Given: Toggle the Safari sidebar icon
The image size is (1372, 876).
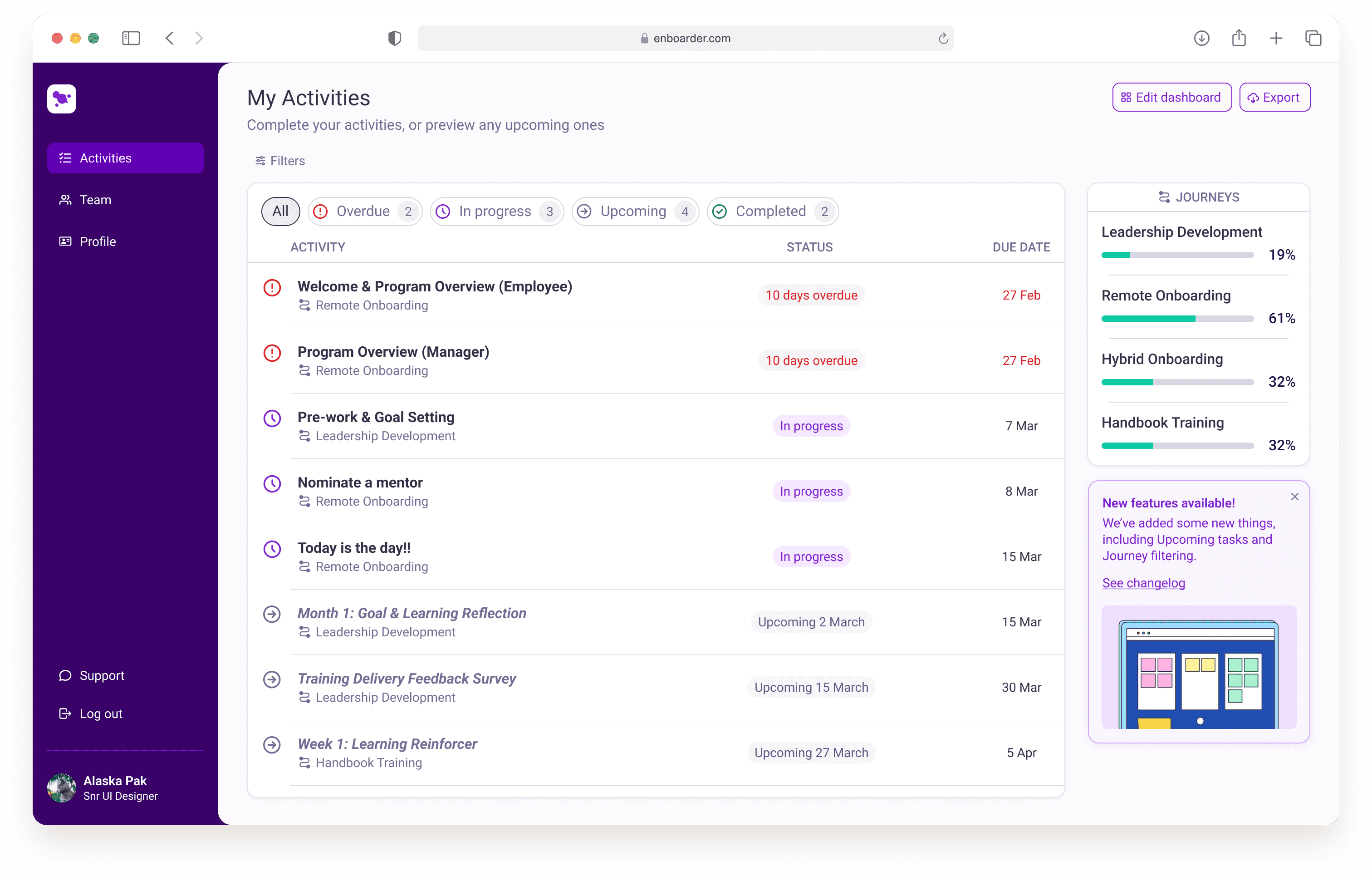Looking at the screenshot, I should (131, 38).
